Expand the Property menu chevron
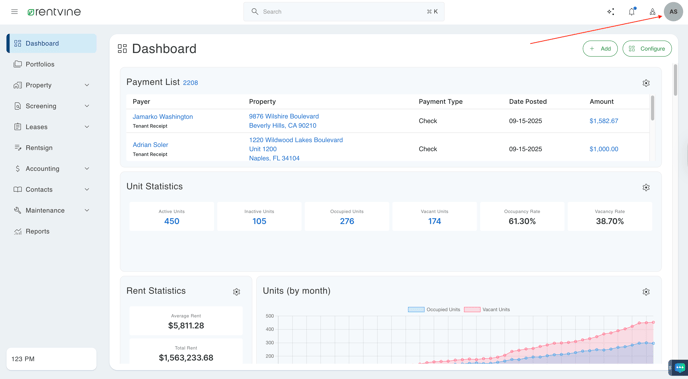Image resolution: width=688 pixels, height=379 pixels. pos(87,85)
